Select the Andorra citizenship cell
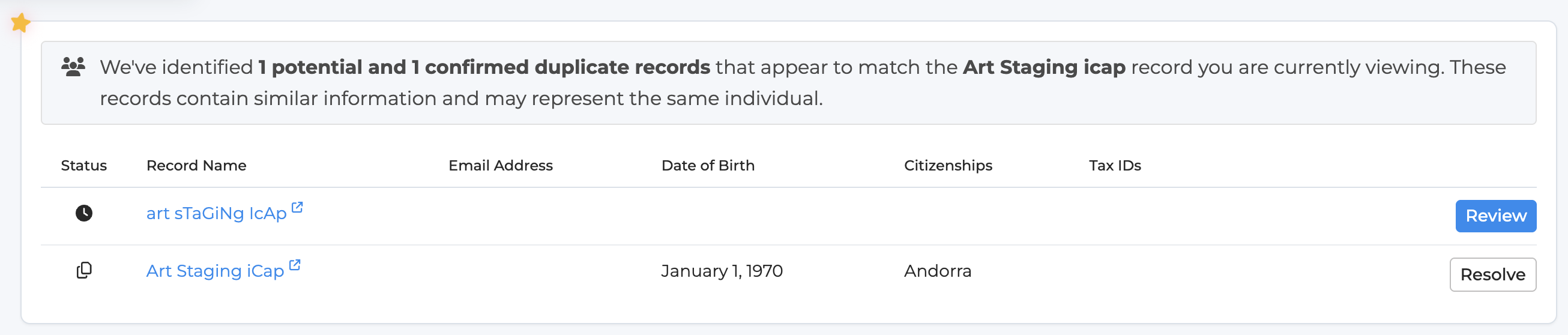Viewport: 1568px width, 335px height. click(x=938, y=271)
